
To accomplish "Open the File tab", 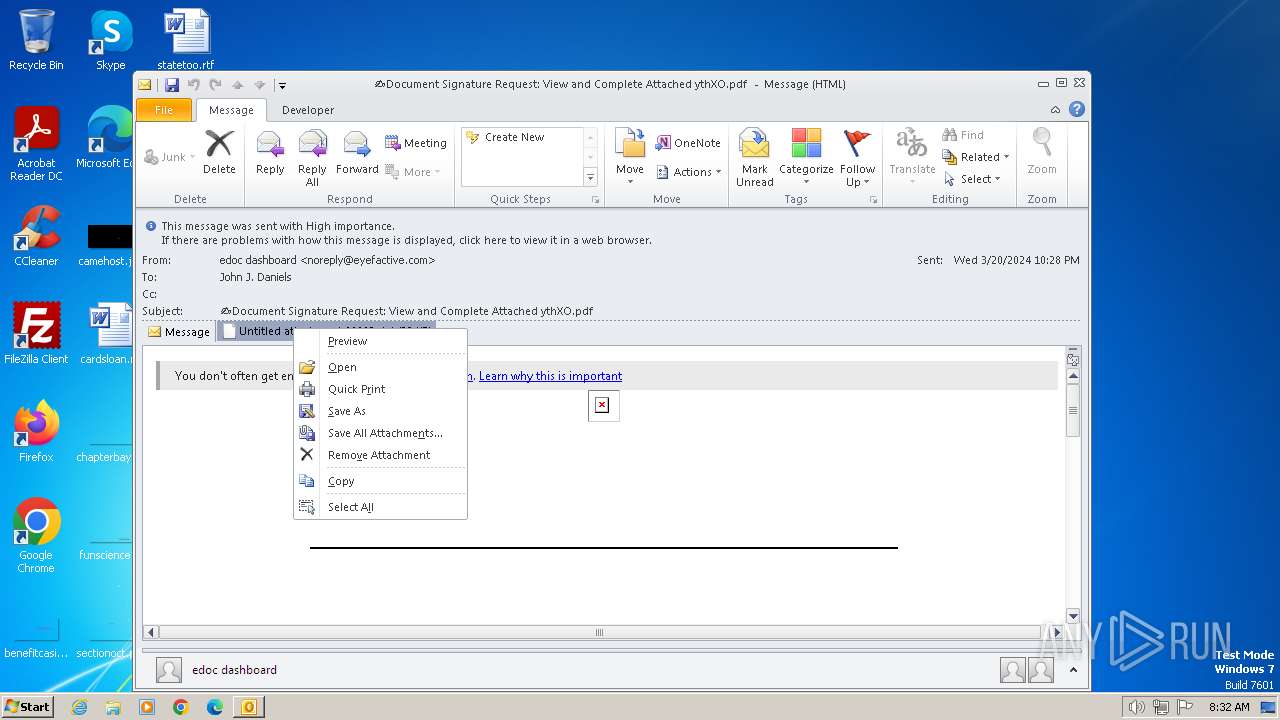I will point(164,110).
